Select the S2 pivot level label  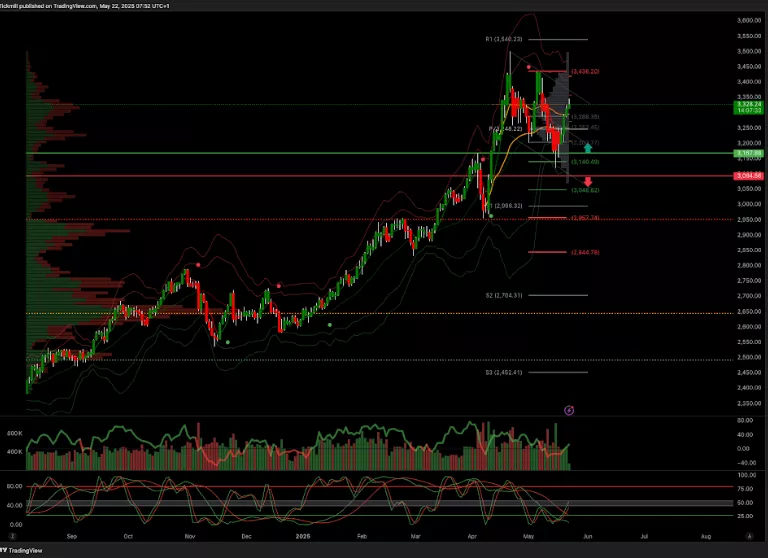point(503,295)
